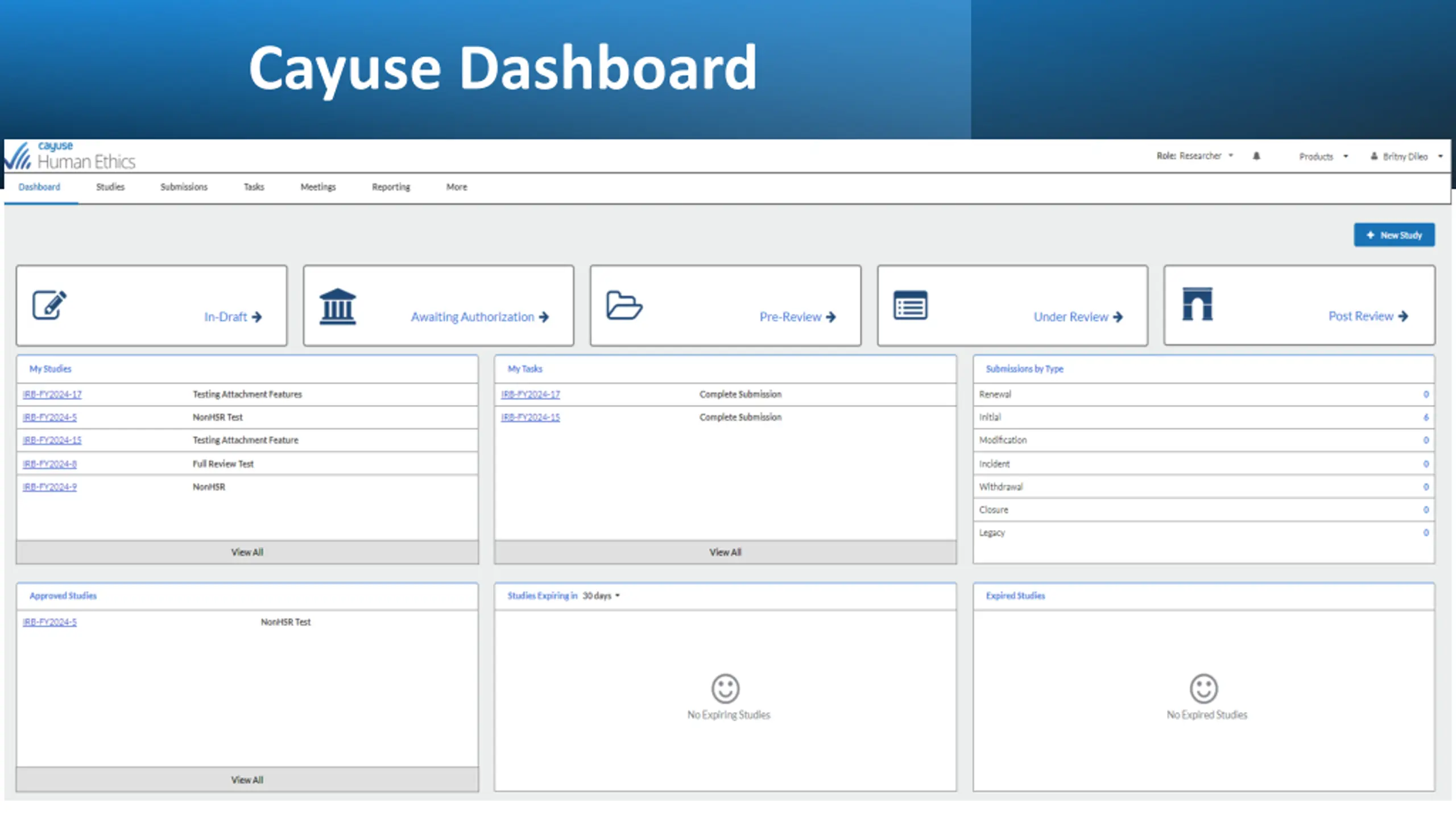1456x819 pixels.
Task: Open IRB-FY2024-15 in My Studies
Action: coord(52,440)
